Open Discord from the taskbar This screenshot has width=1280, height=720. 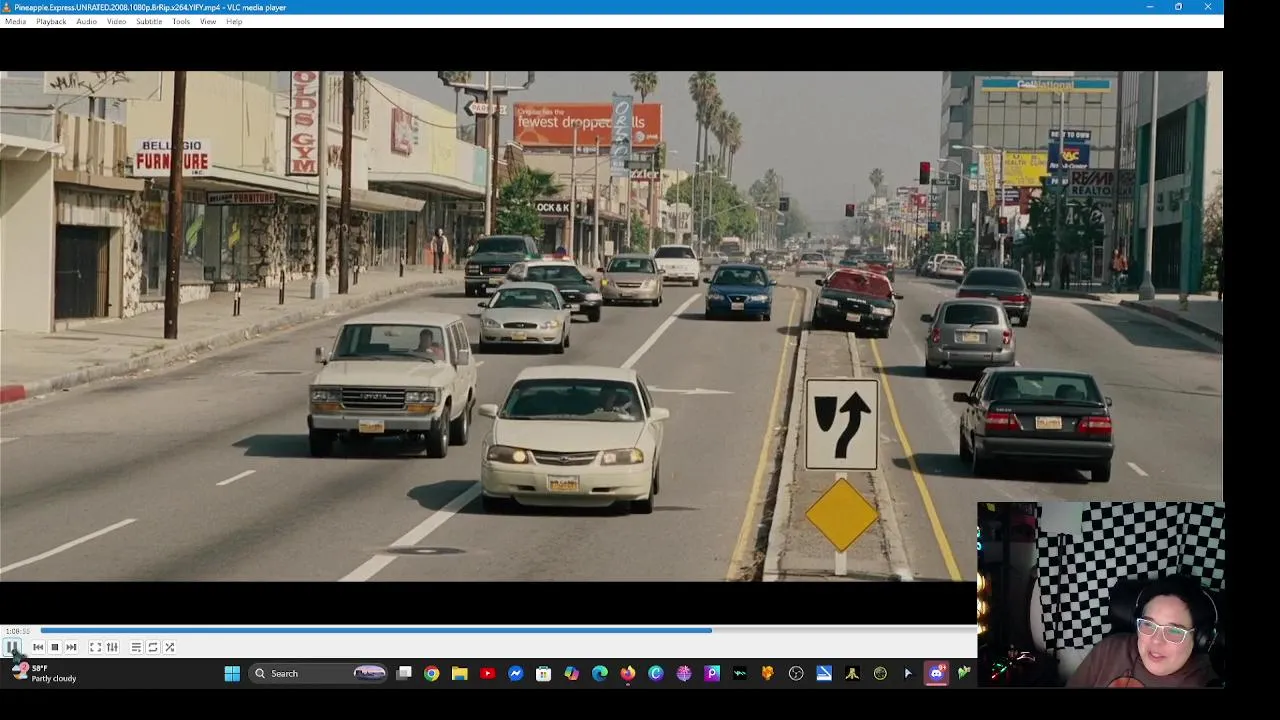(x=936, y=674)
